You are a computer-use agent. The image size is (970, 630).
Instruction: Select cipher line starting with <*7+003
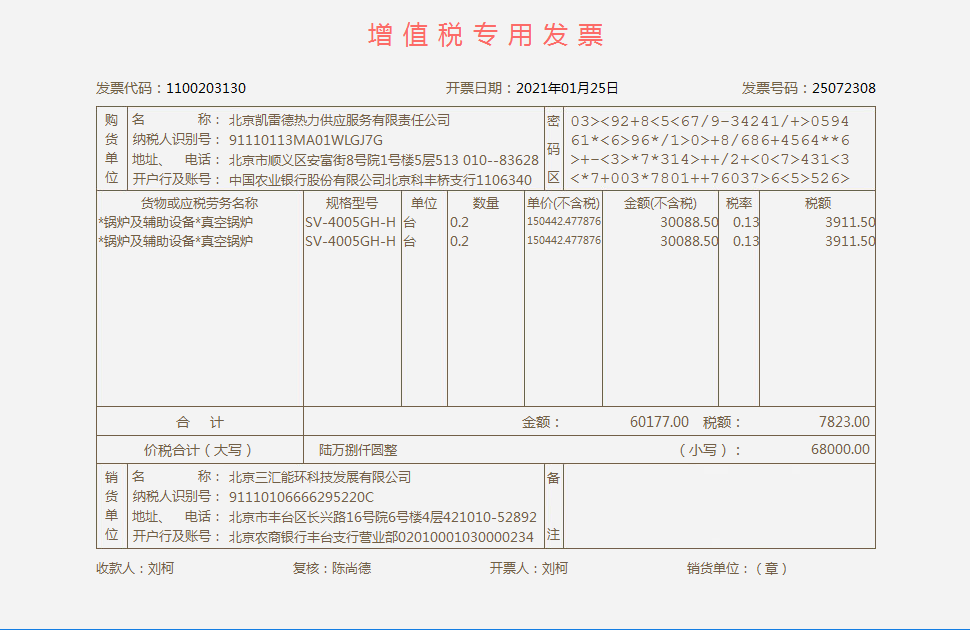point(710,179)
